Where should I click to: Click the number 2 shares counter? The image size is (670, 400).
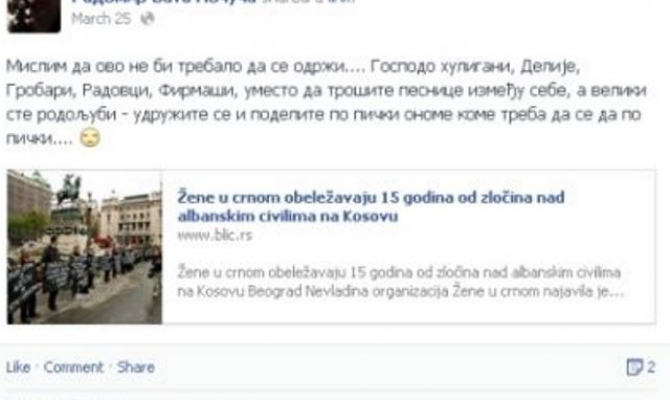point(651,367)
